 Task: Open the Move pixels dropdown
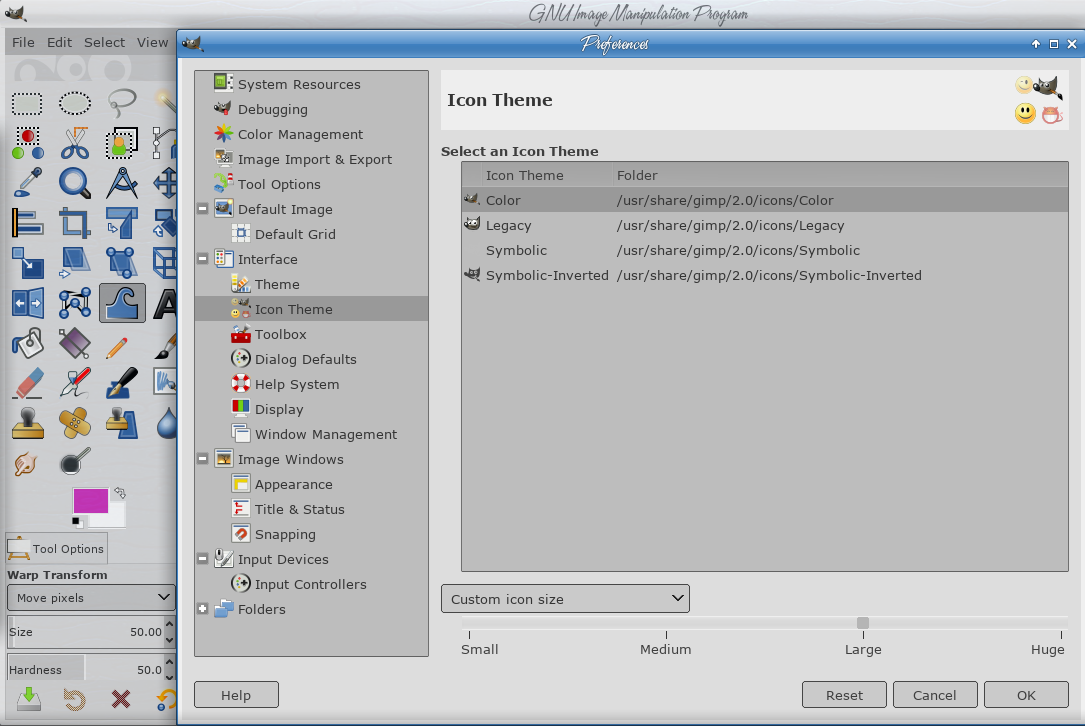[x=91, y=598]
